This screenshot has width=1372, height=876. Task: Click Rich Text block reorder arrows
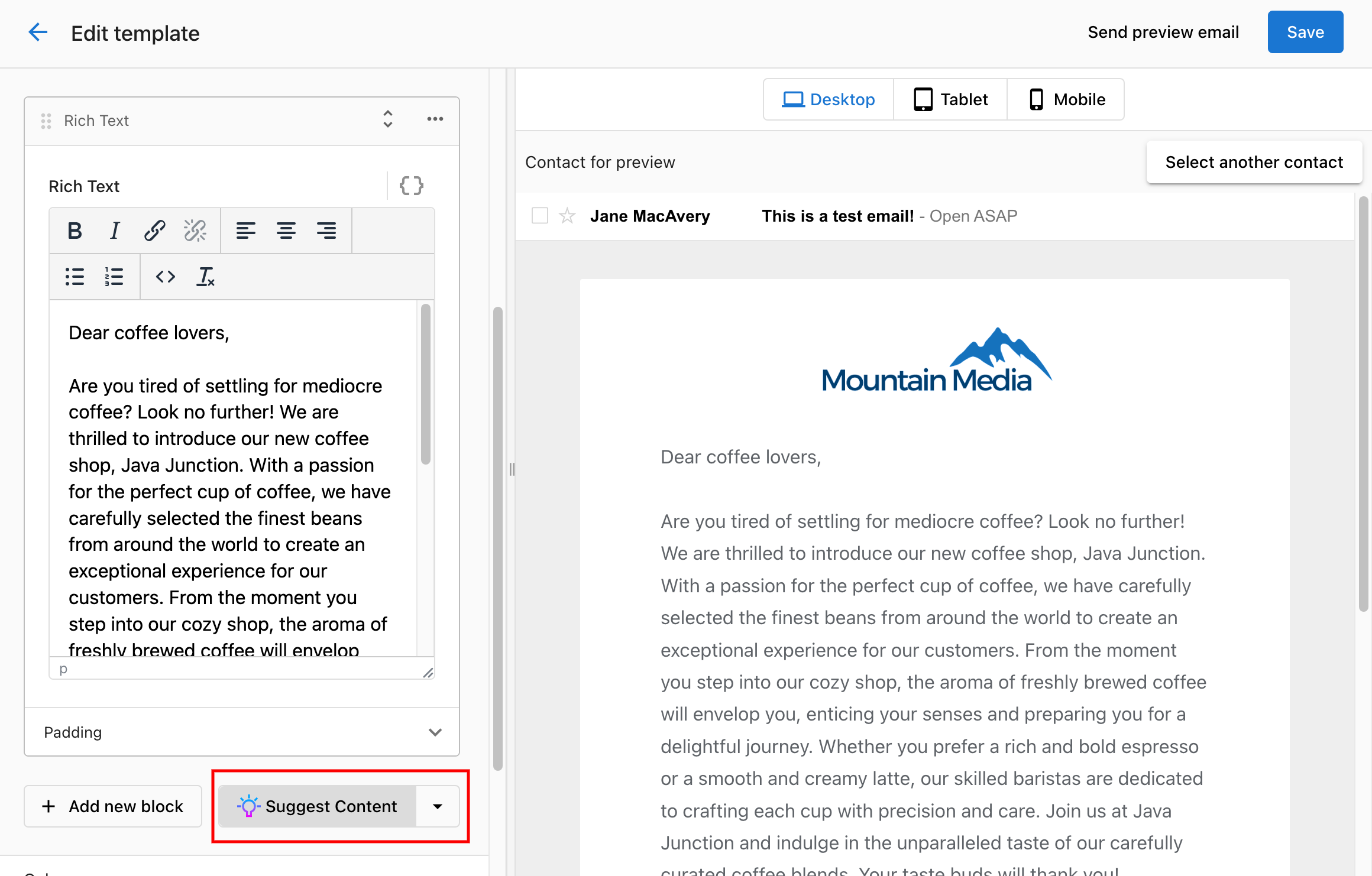pos(388,119)
